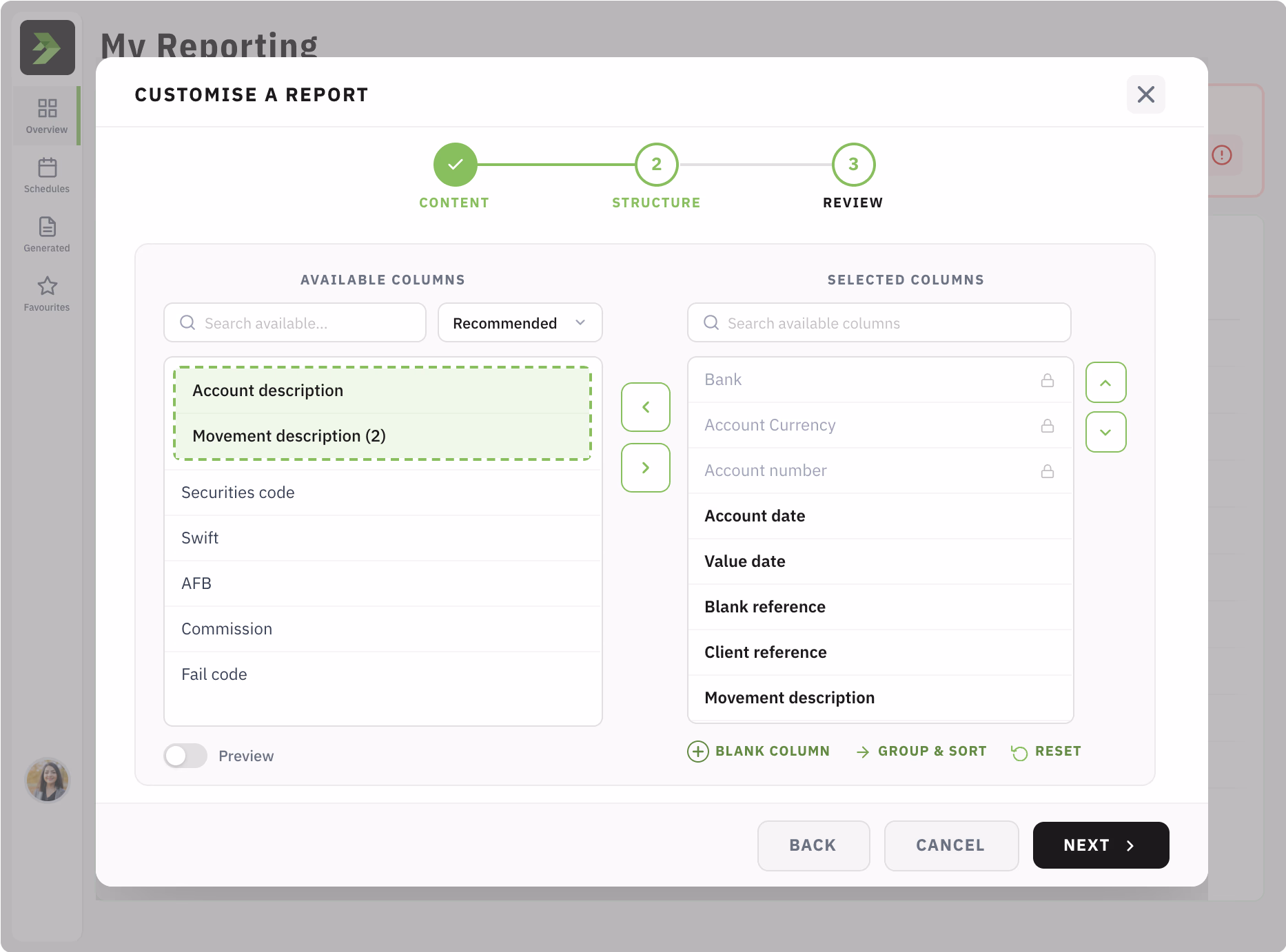Click the red alert icon behind the dialog
This screenshot has width=1286, height=952.
pyautogui.click(x=1222, y=155)
